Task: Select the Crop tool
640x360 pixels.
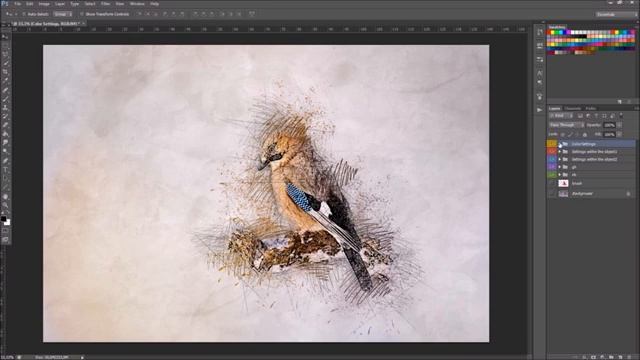Action: [x=5, y=72]
